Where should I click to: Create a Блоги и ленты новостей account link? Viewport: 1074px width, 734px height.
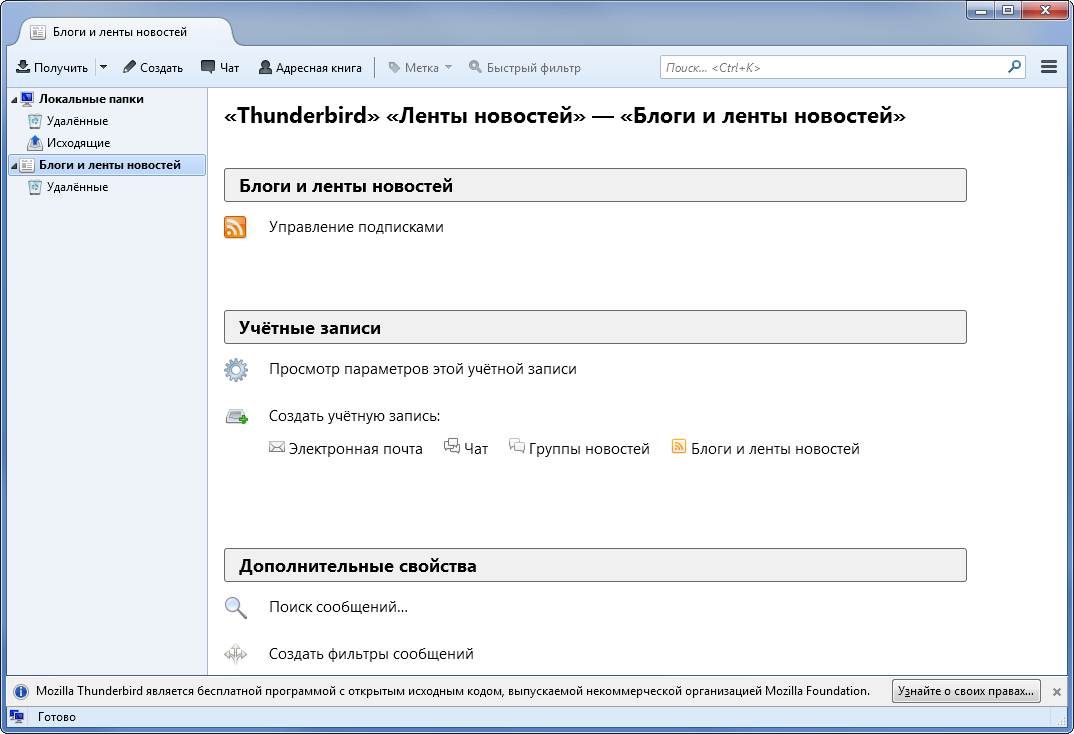[x=775, y=449]
